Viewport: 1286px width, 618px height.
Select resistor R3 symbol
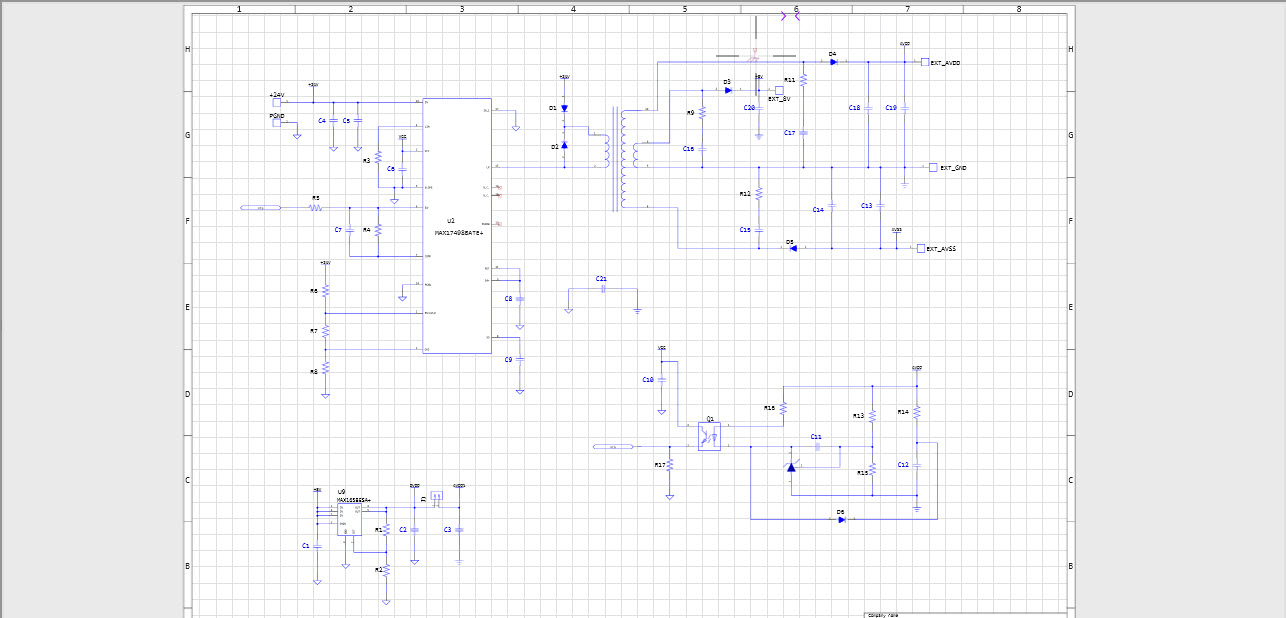click(x=378, y=158)
